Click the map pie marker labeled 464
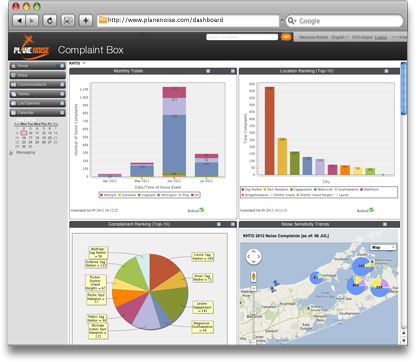This screenshot has width=416, height=362. pos(356,285)
